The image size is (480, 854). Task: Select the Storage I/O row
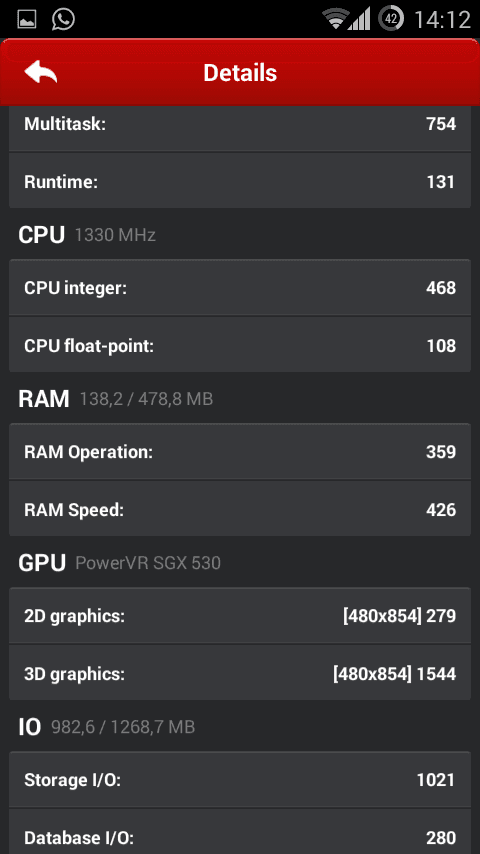point(240,779)
